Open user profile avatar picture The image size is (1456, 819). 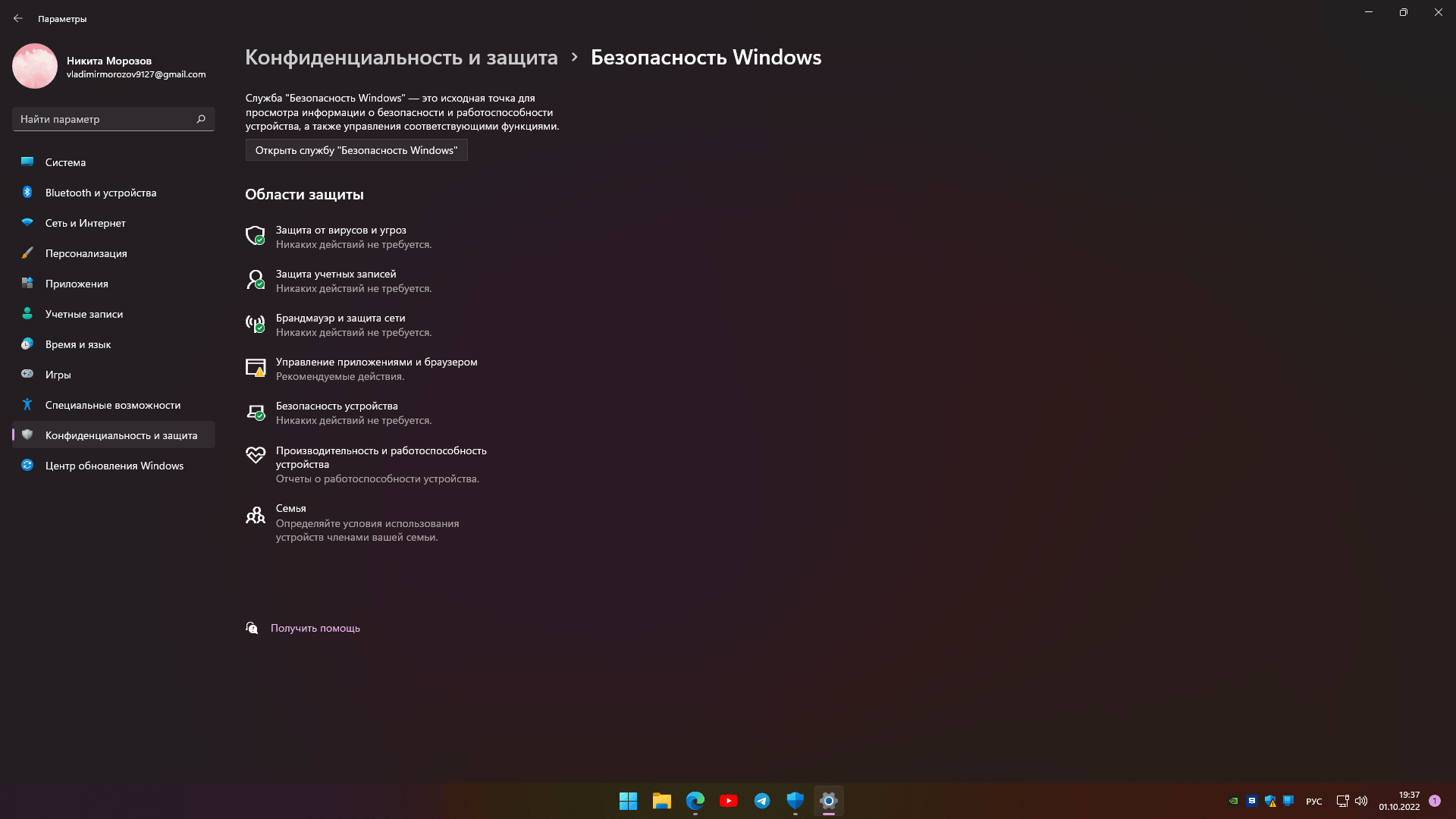point(35,66)
